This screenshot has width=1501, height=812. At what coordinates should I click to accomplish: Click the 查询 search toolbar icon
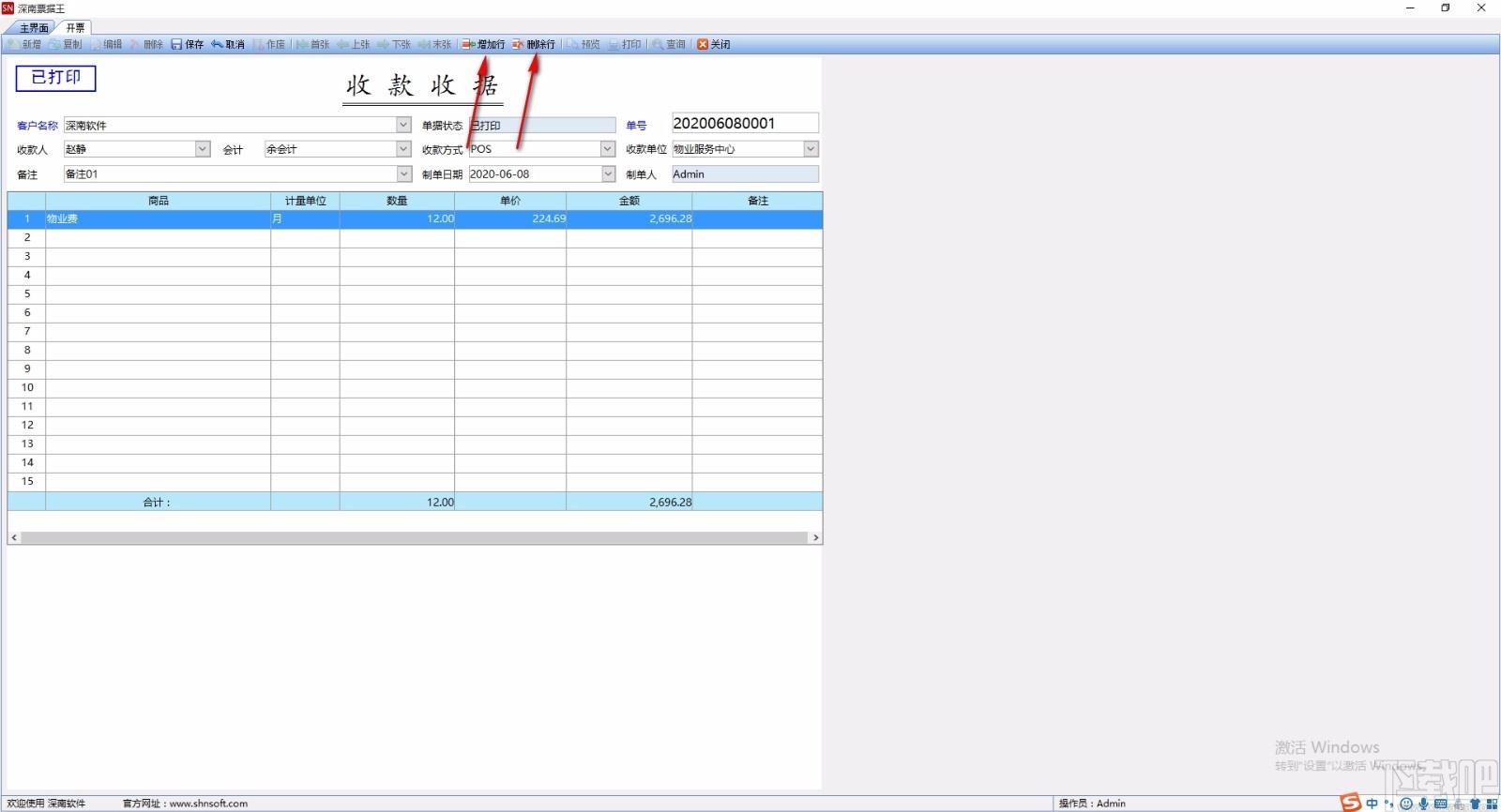658,44
